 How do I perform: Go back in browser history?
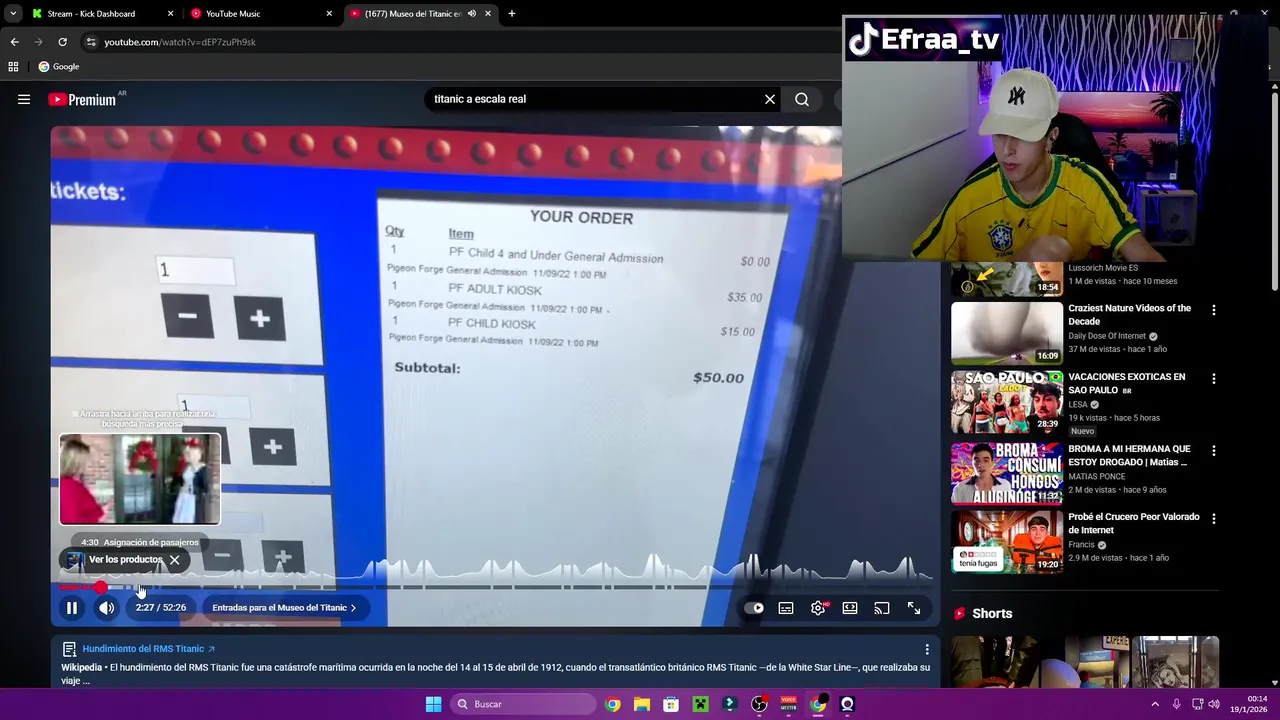click(x=14, y=42)
